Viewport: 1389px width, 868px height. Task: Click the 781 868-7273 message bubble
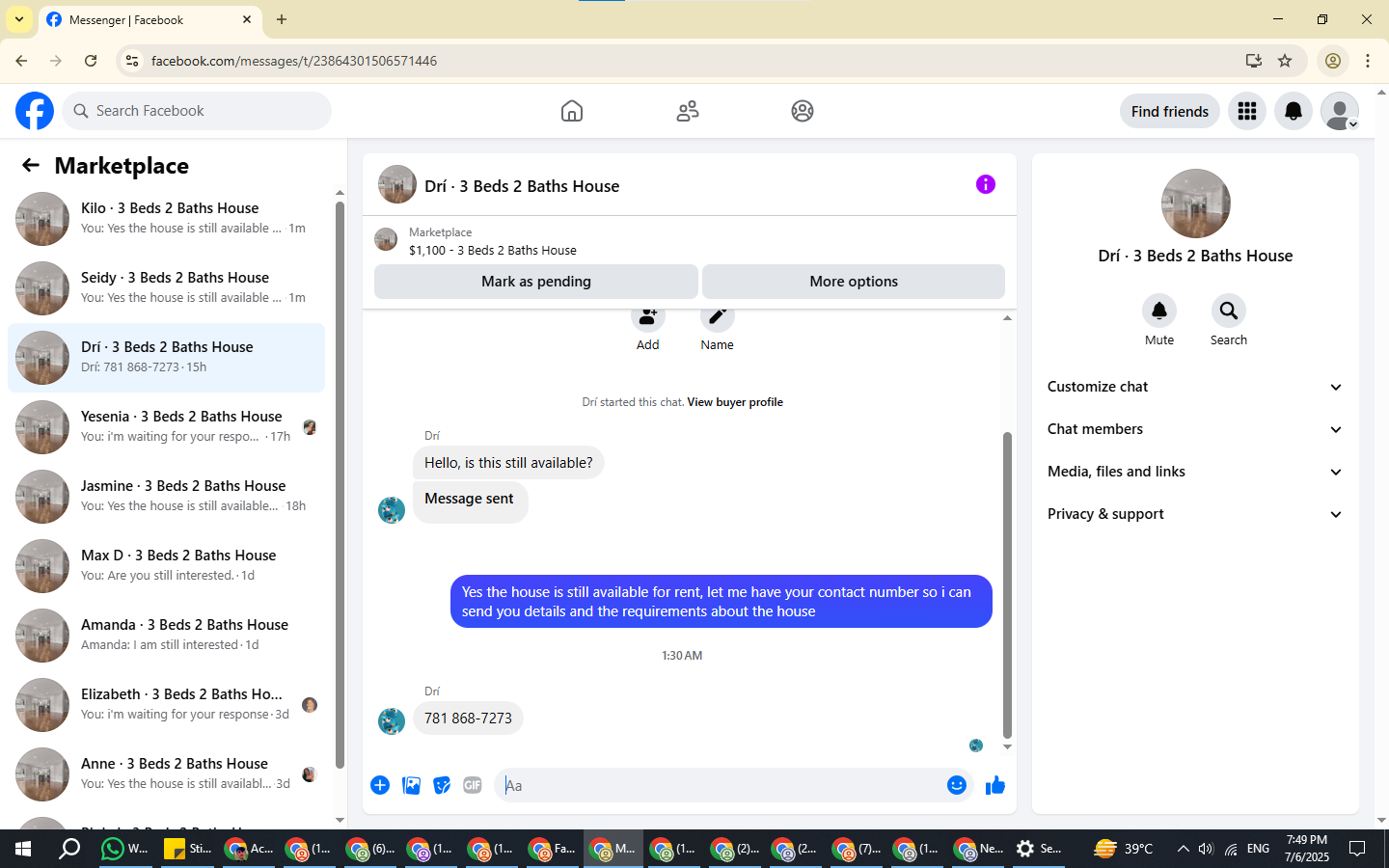pos(468,719)
